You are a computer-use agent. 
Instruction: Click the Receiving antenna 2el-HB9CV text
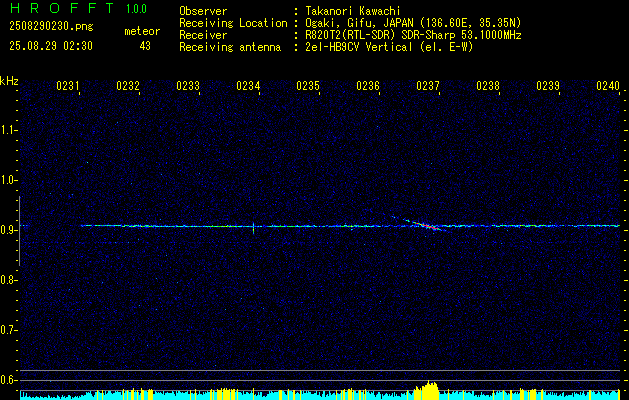click(x=389, y=47)
